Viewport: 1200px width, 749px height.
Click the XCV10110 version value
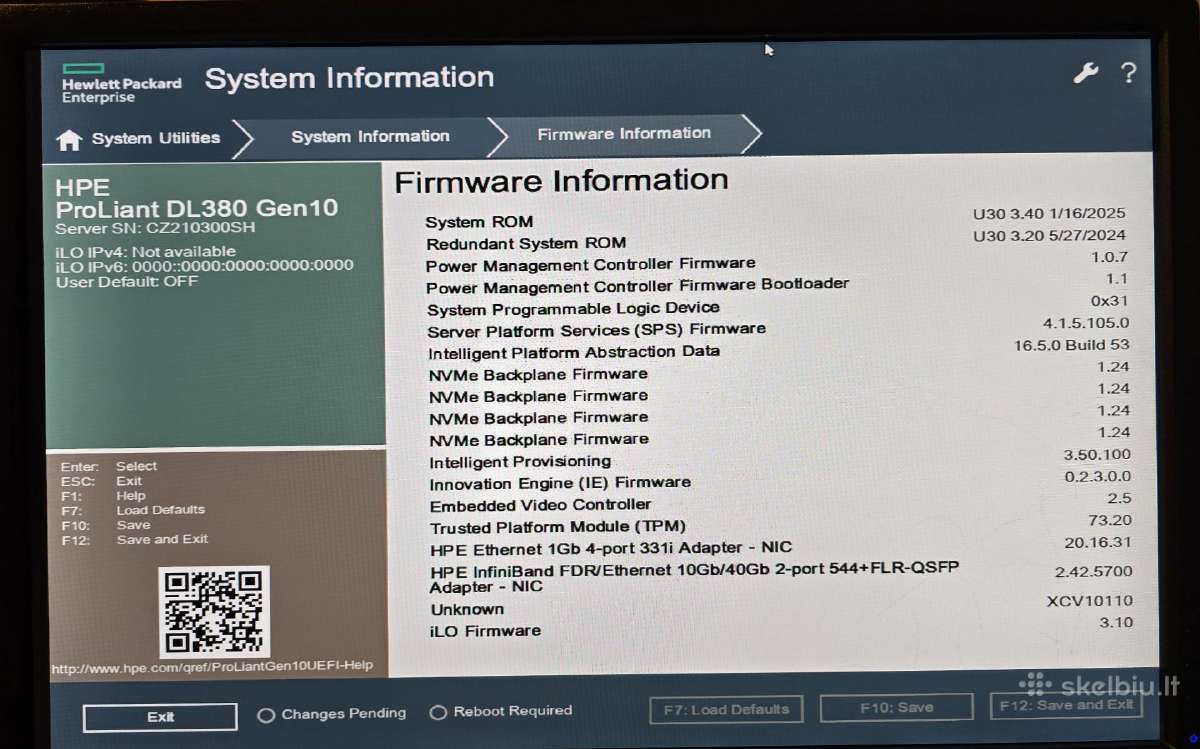tap(1090, 601)
